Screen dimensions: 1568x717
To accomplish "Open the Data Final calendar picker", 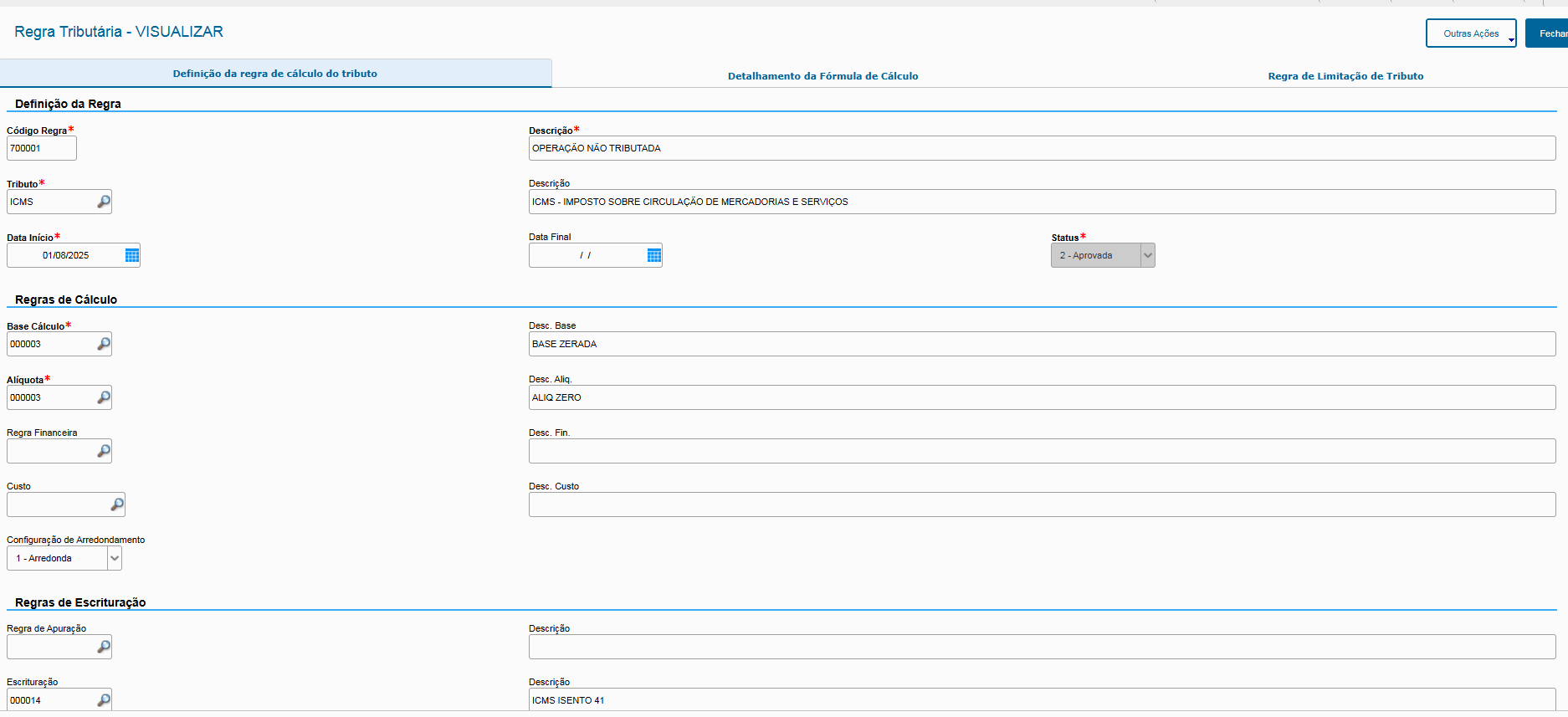I will tap(654, 255).
